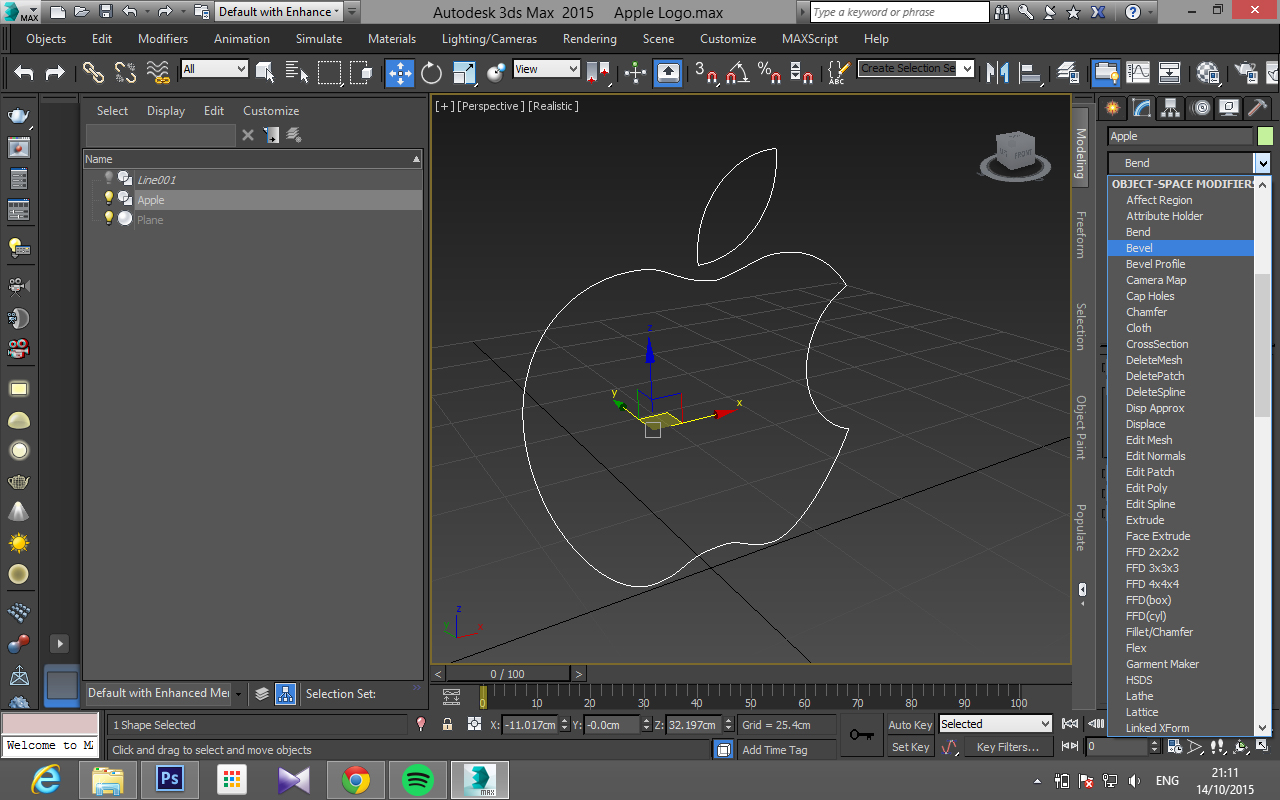Open Key Filters dialog

(x=1008, y=747)
